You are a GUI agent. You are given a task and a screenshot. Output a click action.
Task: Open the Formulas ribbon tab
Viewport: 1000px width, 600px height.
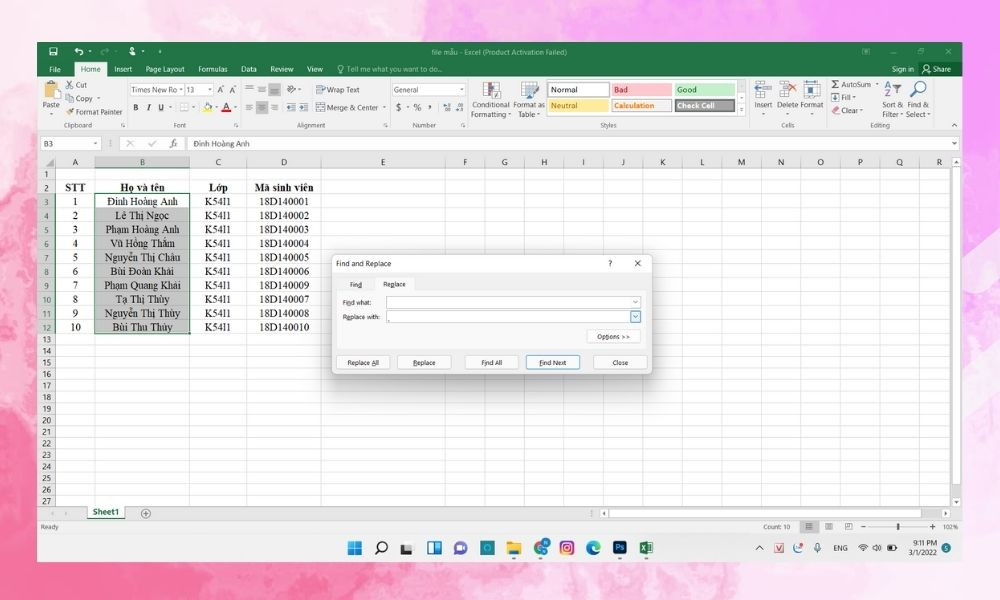coord(212,69)
